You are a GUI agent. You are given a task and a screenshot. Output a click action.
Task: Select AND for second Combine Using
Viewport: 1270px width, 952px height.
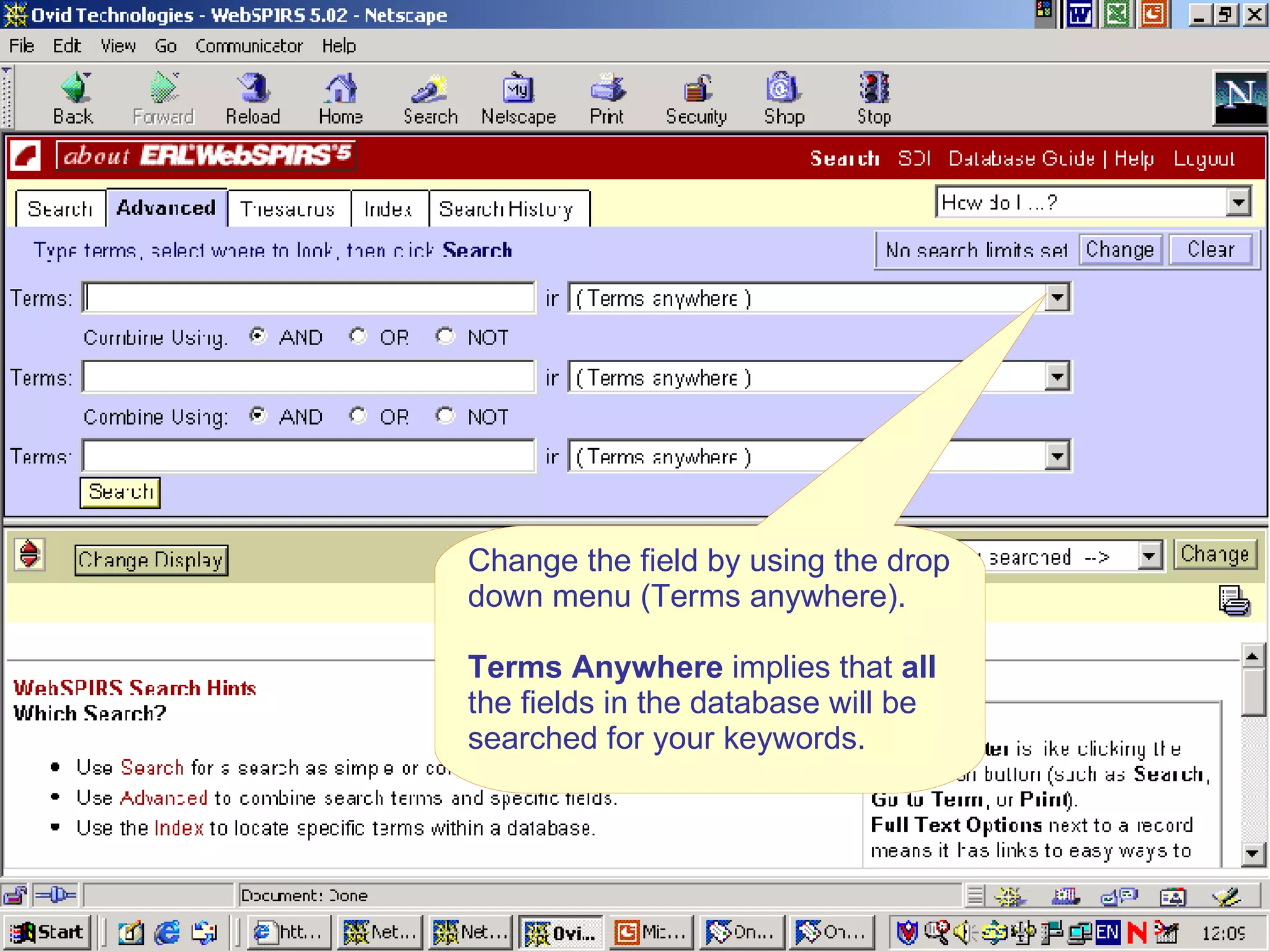coord(257,415)
